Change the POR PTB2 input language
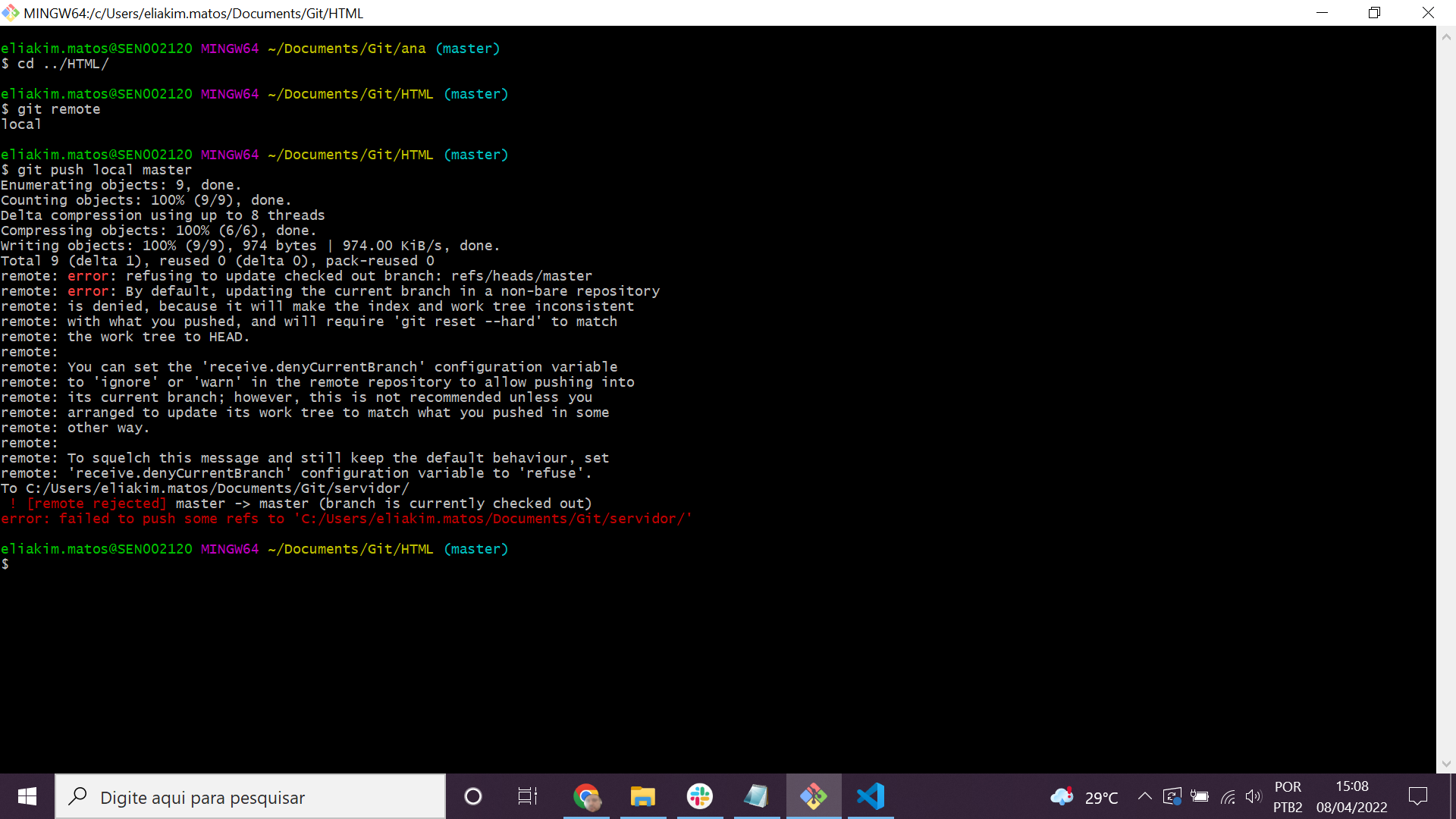The height and width of the screenshot is (819, 1456). coord(1288,797)
